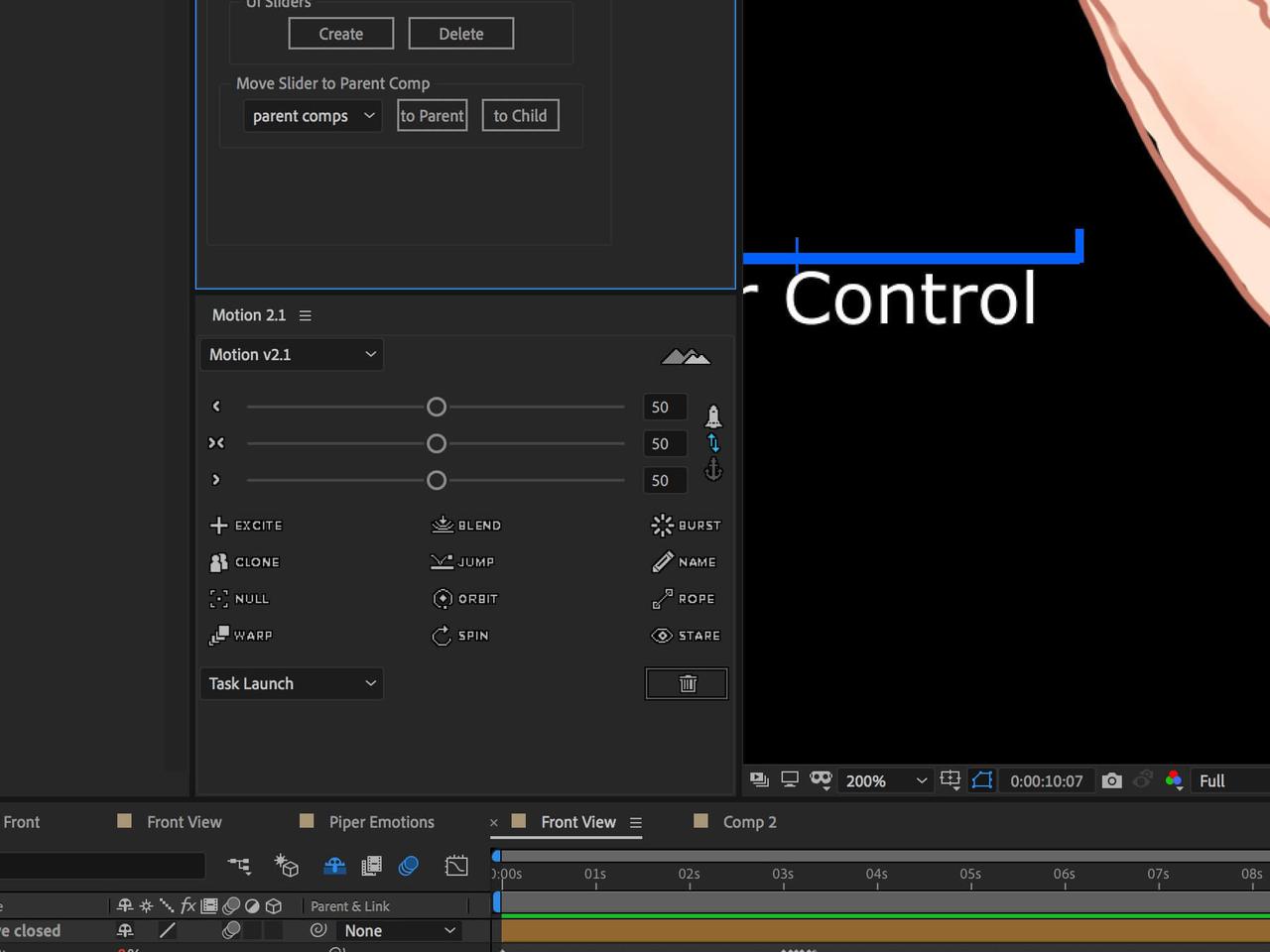Screen dimensions: 1270x952
Task: Click the Excite tool in Motion panel
Action: (246, 526)
